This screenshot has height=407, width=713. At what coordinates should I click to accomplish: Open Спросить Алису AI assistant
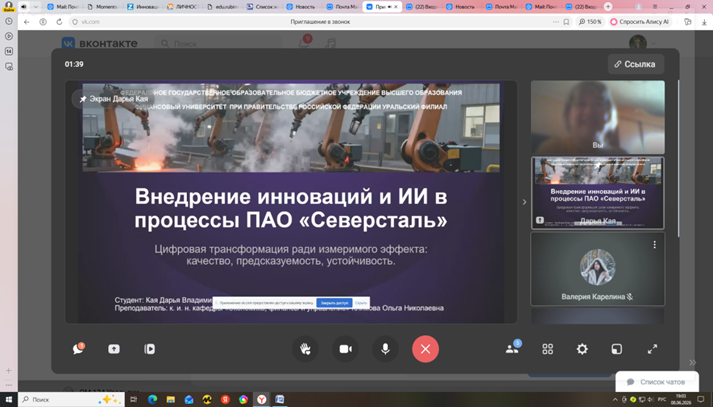click(640, 22)
